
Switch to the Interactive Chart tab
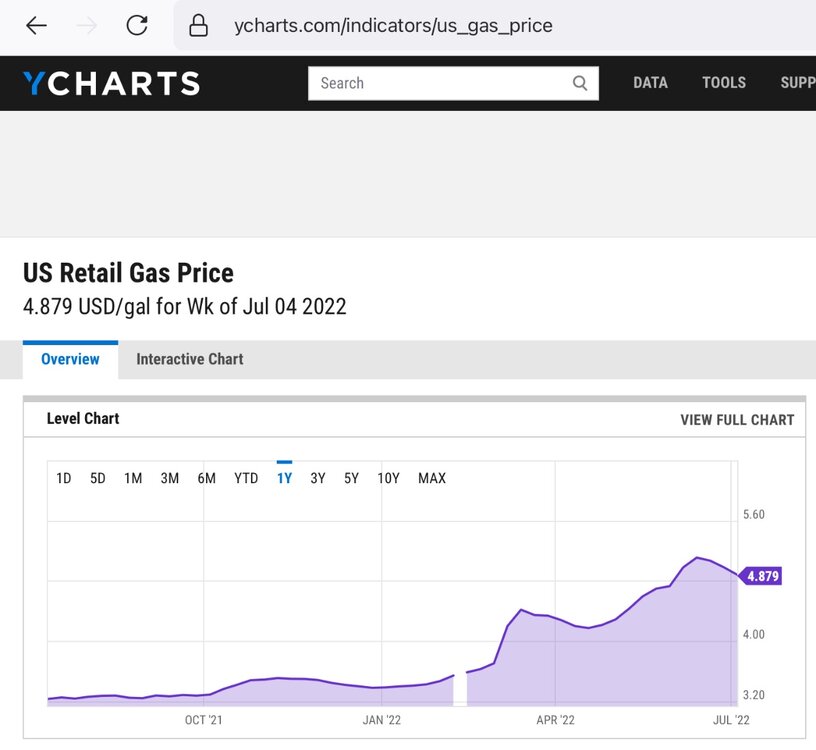click(190, 359)
